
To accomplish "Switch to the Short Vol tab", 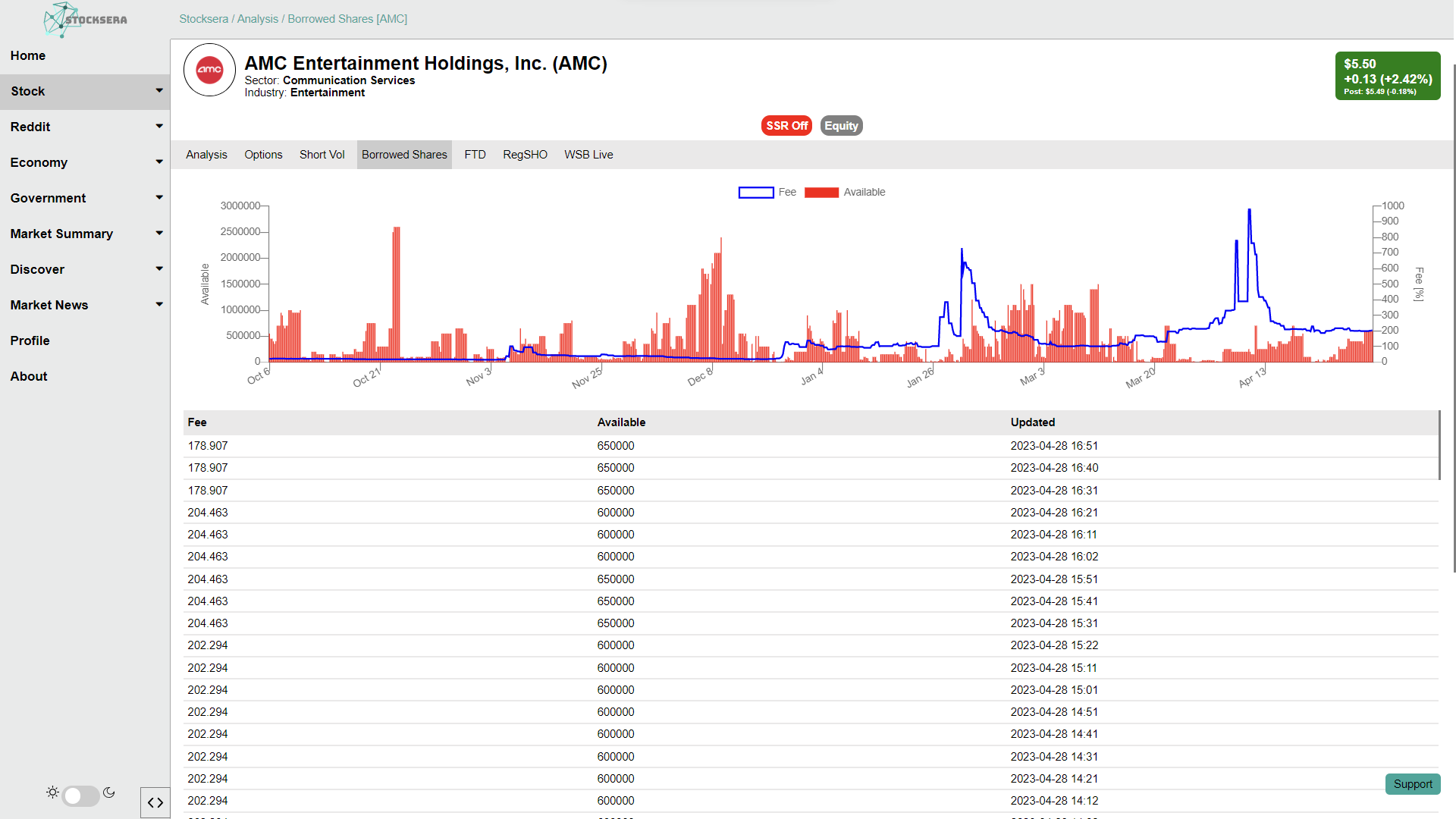I will [322, 155].
